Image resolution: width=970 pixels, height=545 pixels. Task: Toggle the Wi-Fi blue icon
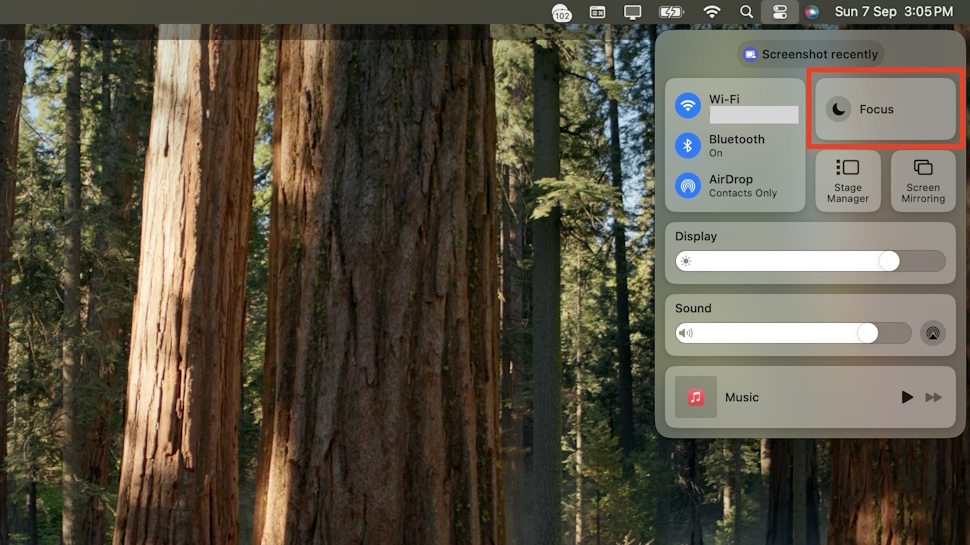(x=687, y=105)
